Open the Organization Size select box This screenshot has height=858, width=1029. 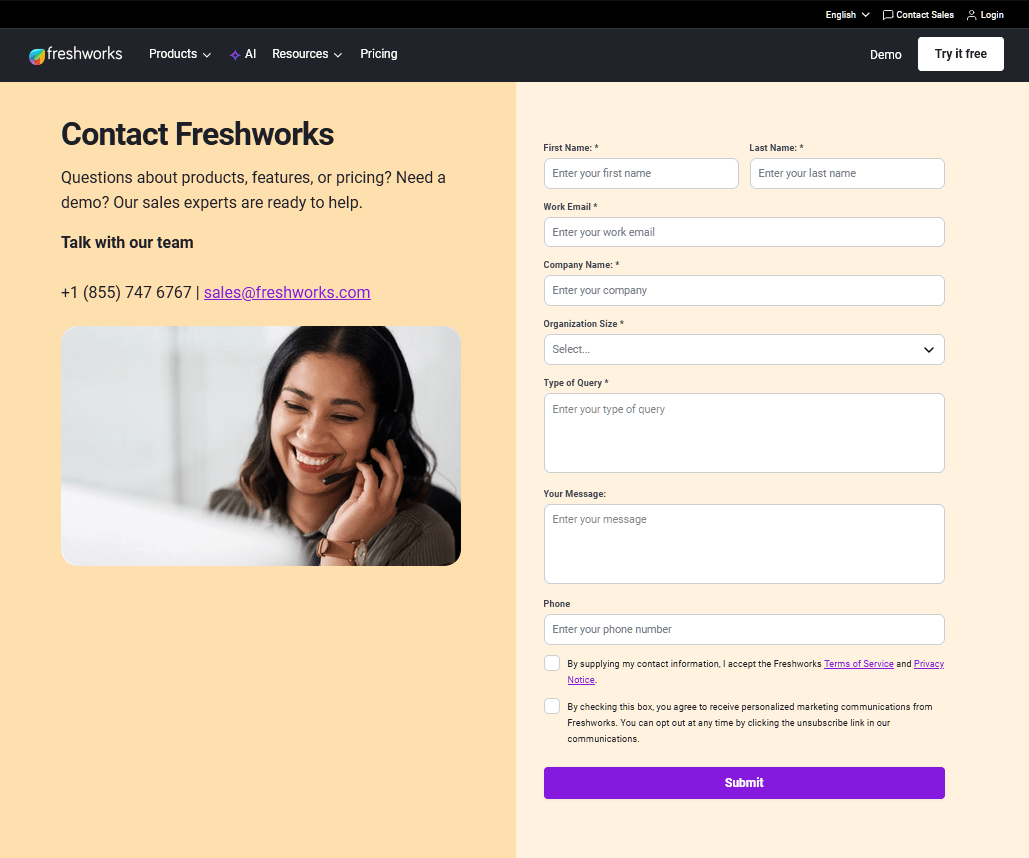click(x=744, y=349)
